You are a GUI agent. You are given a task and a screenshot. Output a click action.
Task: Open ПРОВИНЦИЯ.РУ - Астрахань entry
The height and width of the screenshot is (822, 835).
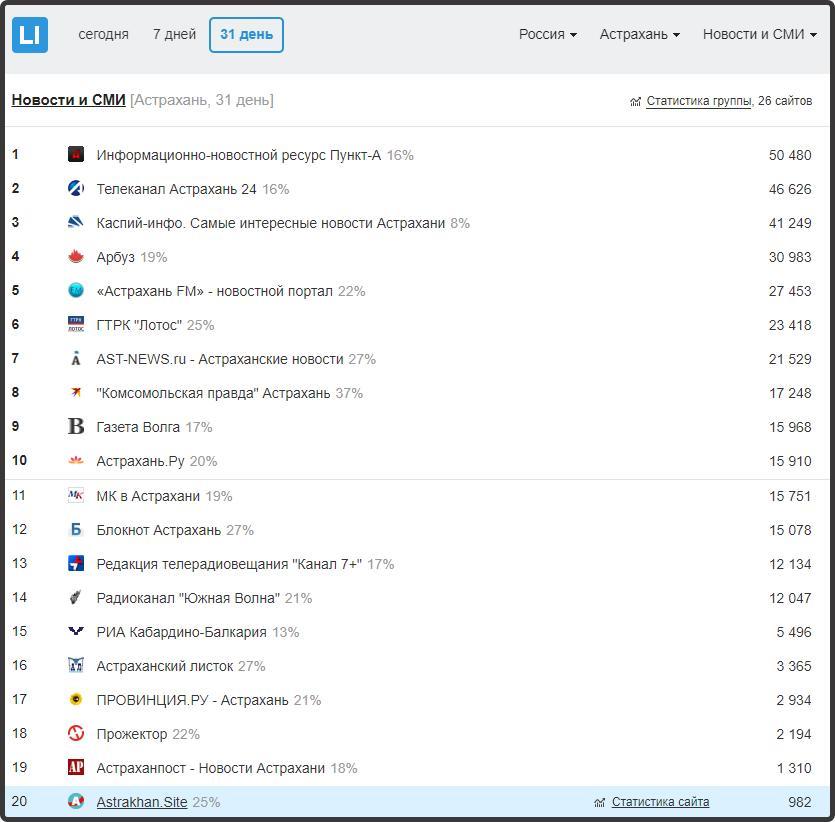[x=192, y=700]
